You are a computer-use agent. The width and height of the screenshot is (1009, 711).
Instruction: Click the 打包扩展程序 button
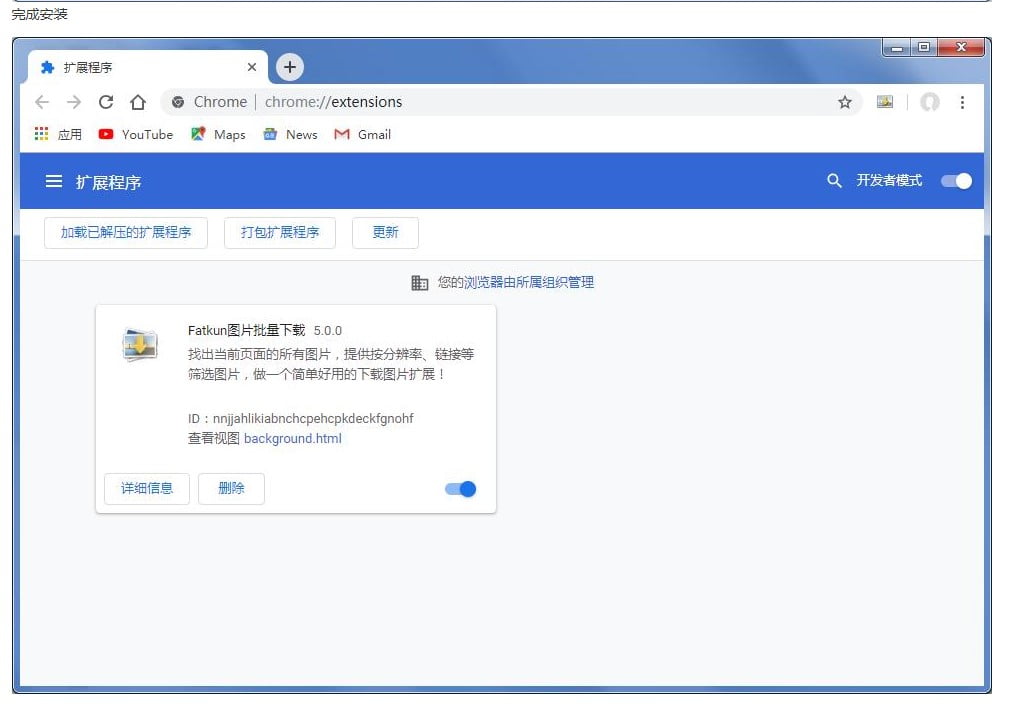280,232
